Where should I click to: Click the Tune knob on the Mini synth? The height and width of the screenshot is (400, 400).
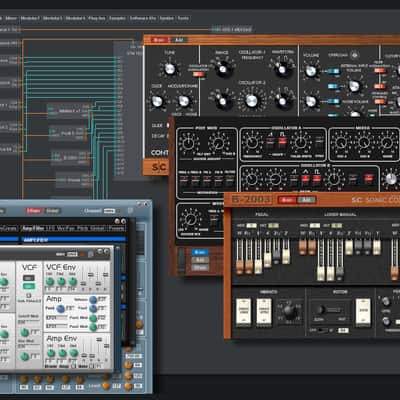[170, 69]
